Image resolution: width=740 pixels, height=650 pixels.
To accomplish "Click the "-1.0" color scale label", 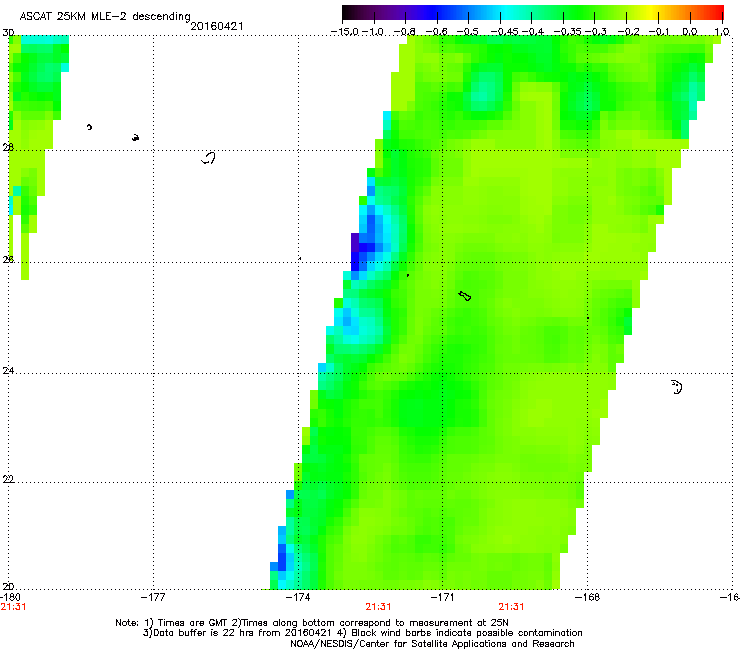I will tap(373, 32).
